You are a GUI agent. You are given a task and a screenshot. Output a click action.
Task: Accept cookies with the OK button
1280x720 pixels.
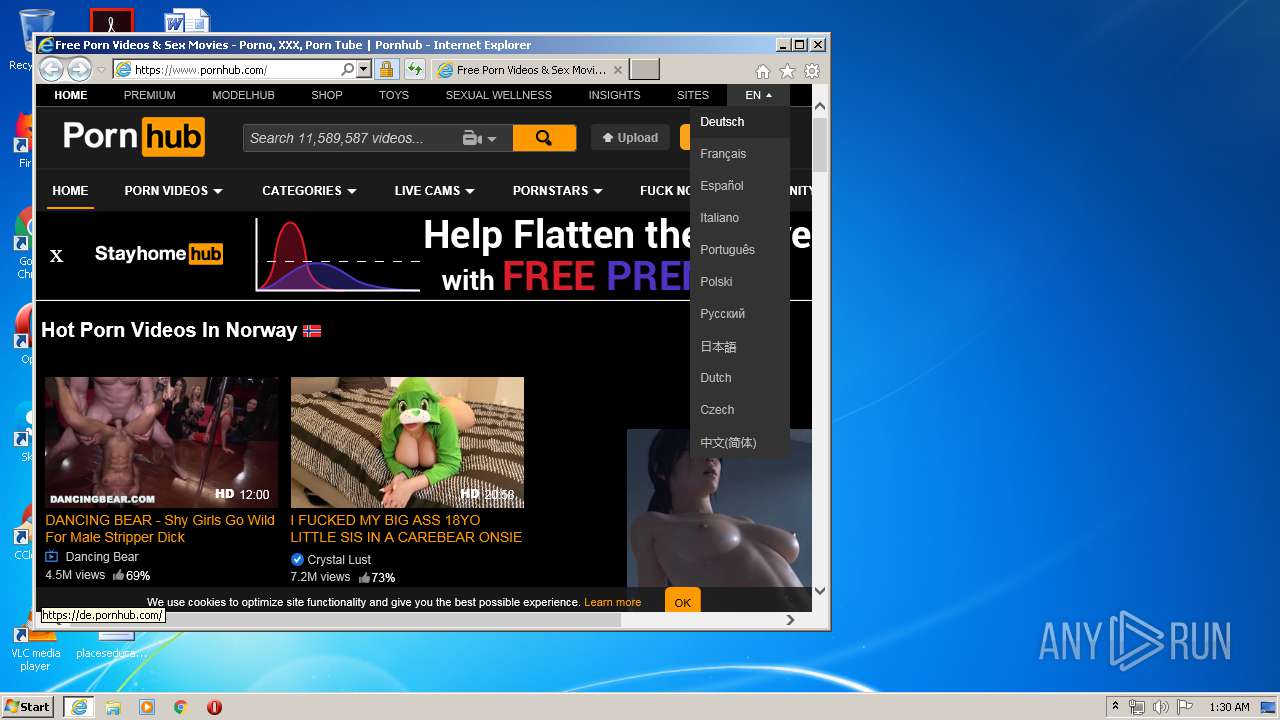pyautogui.click(x=683, y=601)
